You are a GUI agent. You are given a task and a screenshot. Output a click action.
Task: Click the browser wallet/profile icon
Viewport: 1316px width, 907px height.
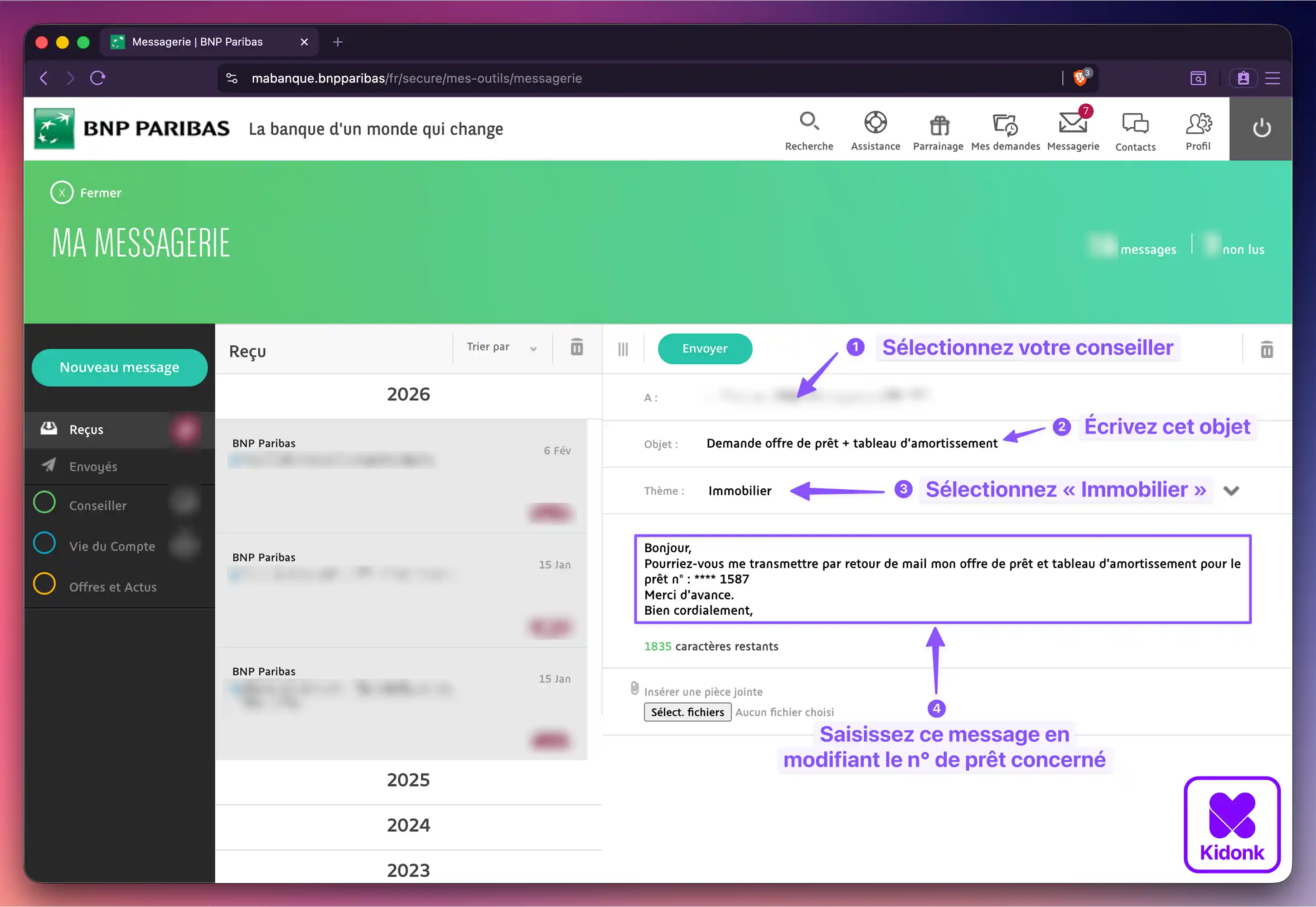[x=1243, y=78]
